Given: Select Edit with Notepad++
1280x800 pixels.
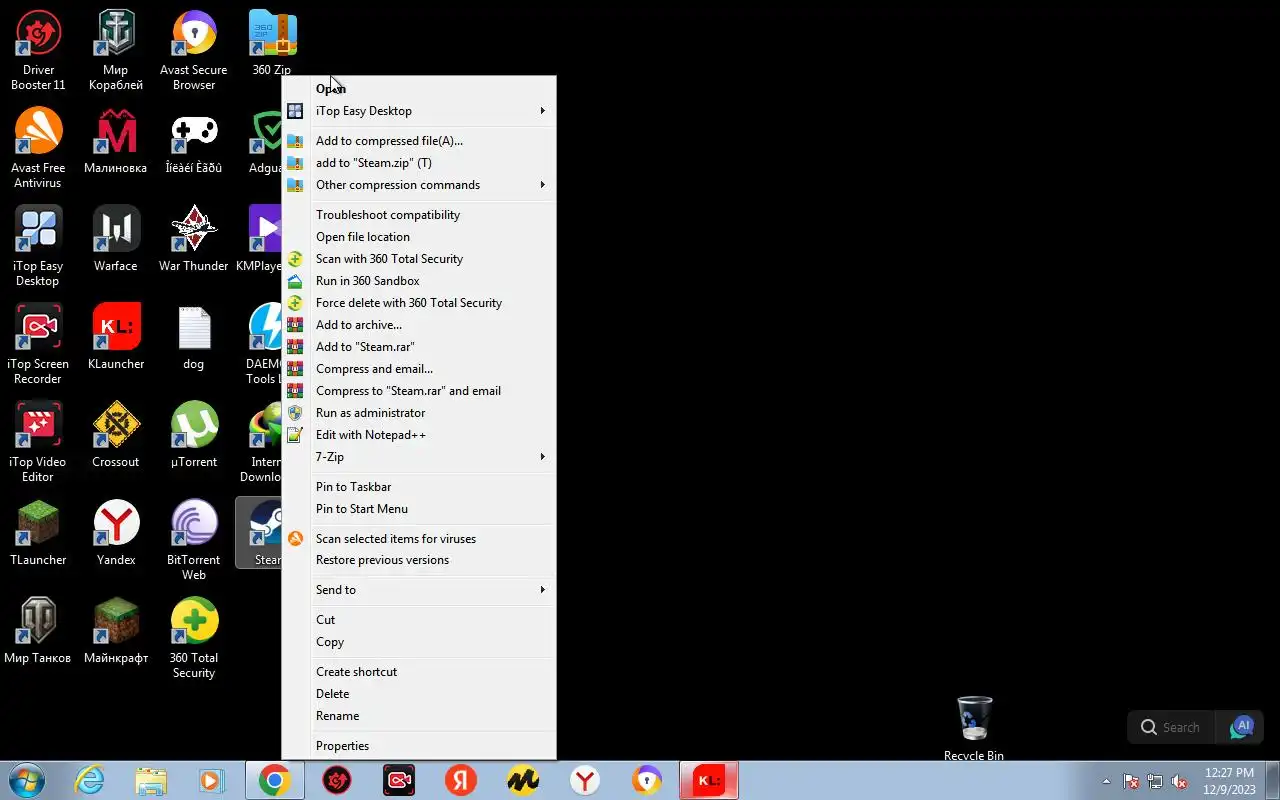Looking at the screenshot, I should pyautogui.click(x=419, y=435).
